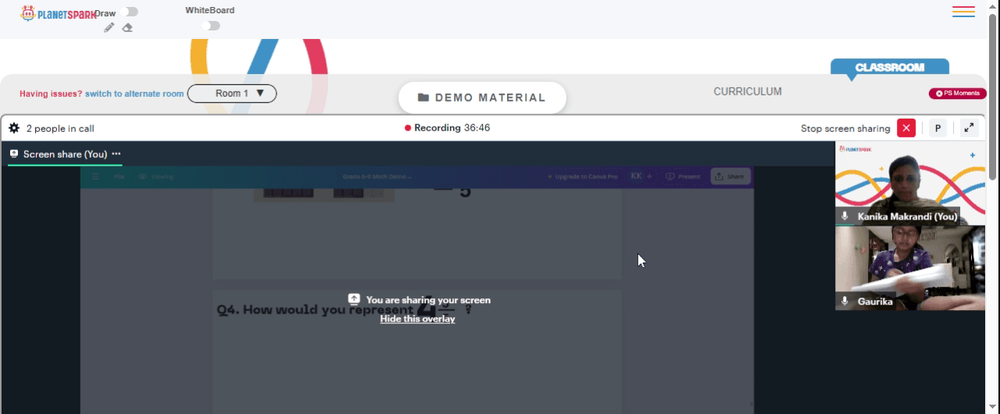Open call settings gear icon
Viewport: 1000px width, 414px height.
(14, 128)
